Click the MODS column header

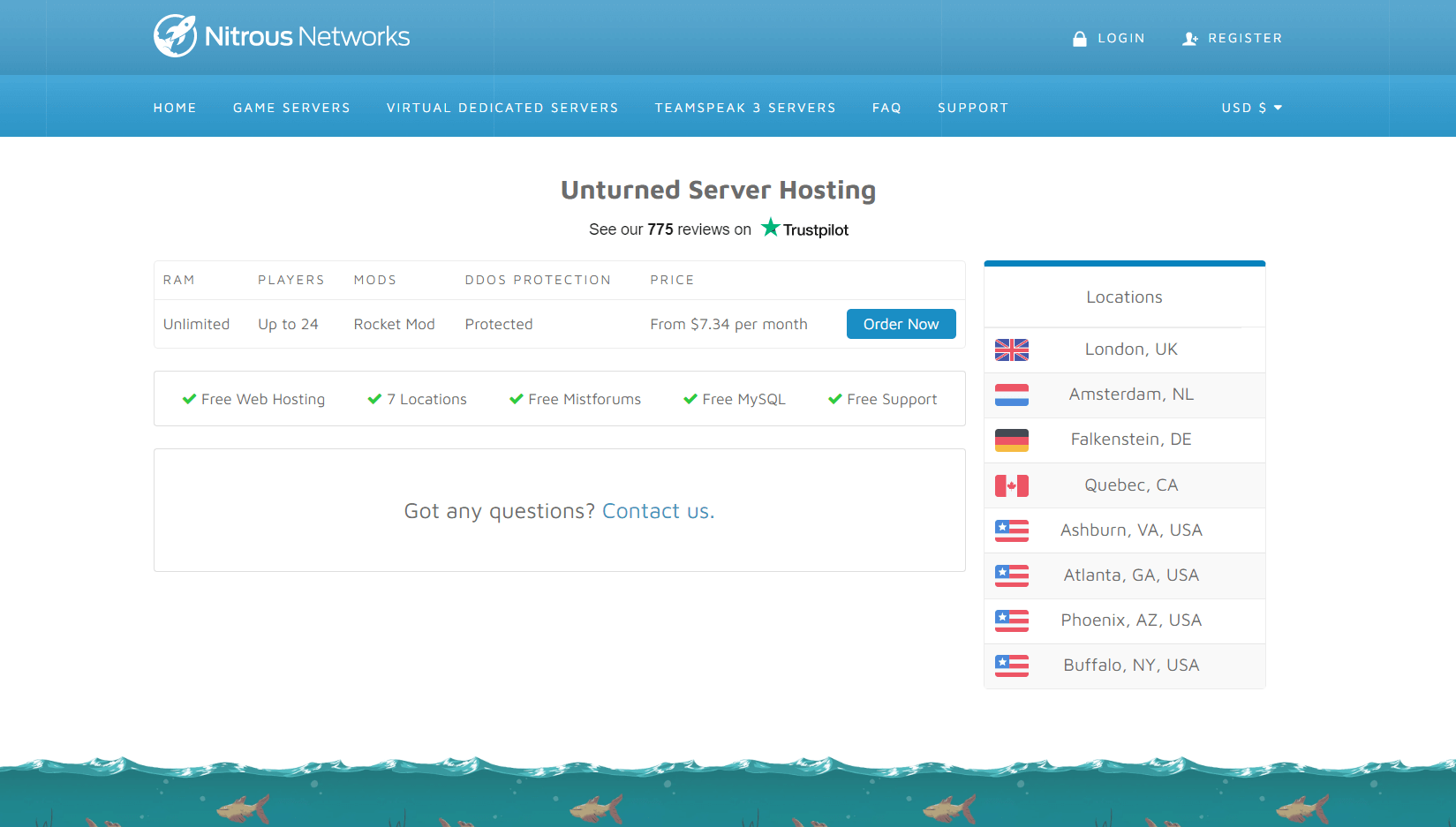[x=375, y=280]
